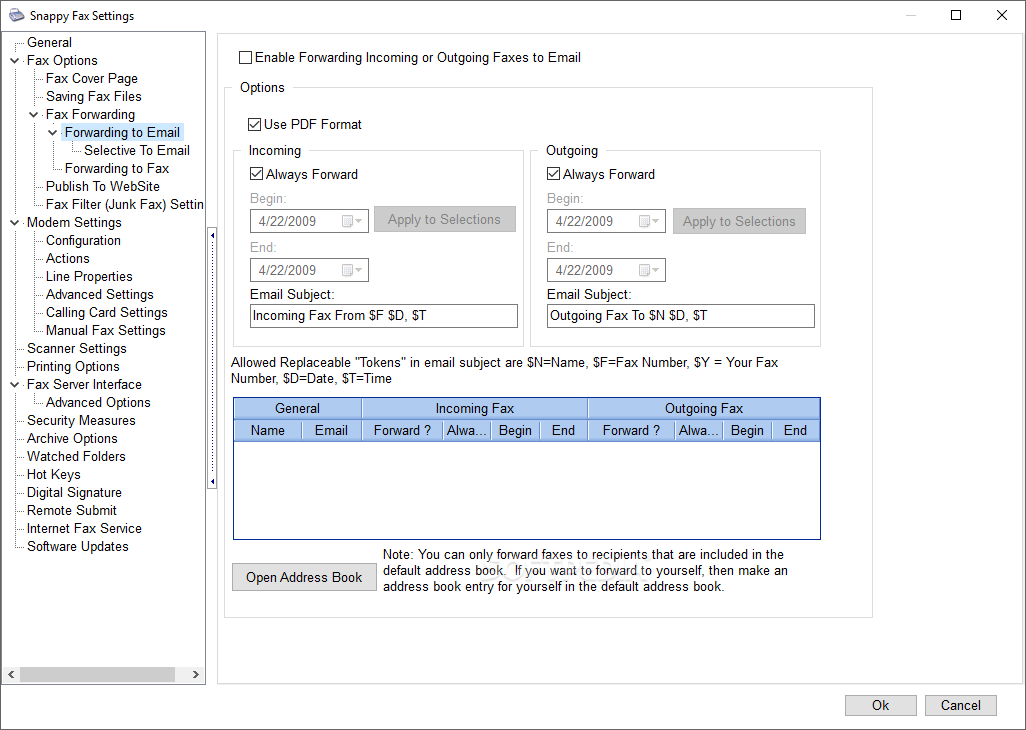
Task: Collapse the Forwarding to Email node
Action: (x=53, y=133)
